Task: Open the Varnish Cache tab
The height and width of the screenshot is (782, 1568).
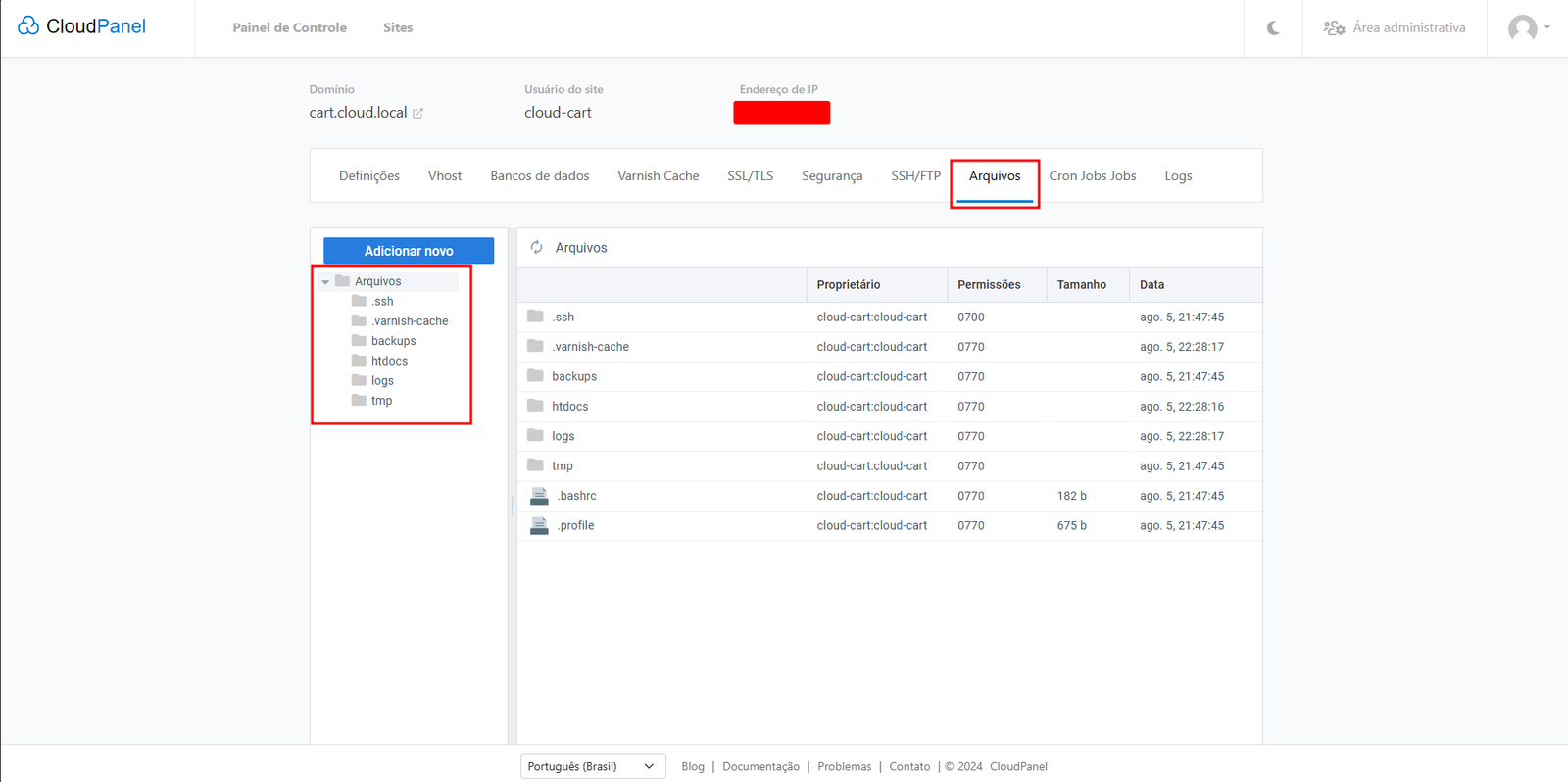Action: (x=658, y=176)
